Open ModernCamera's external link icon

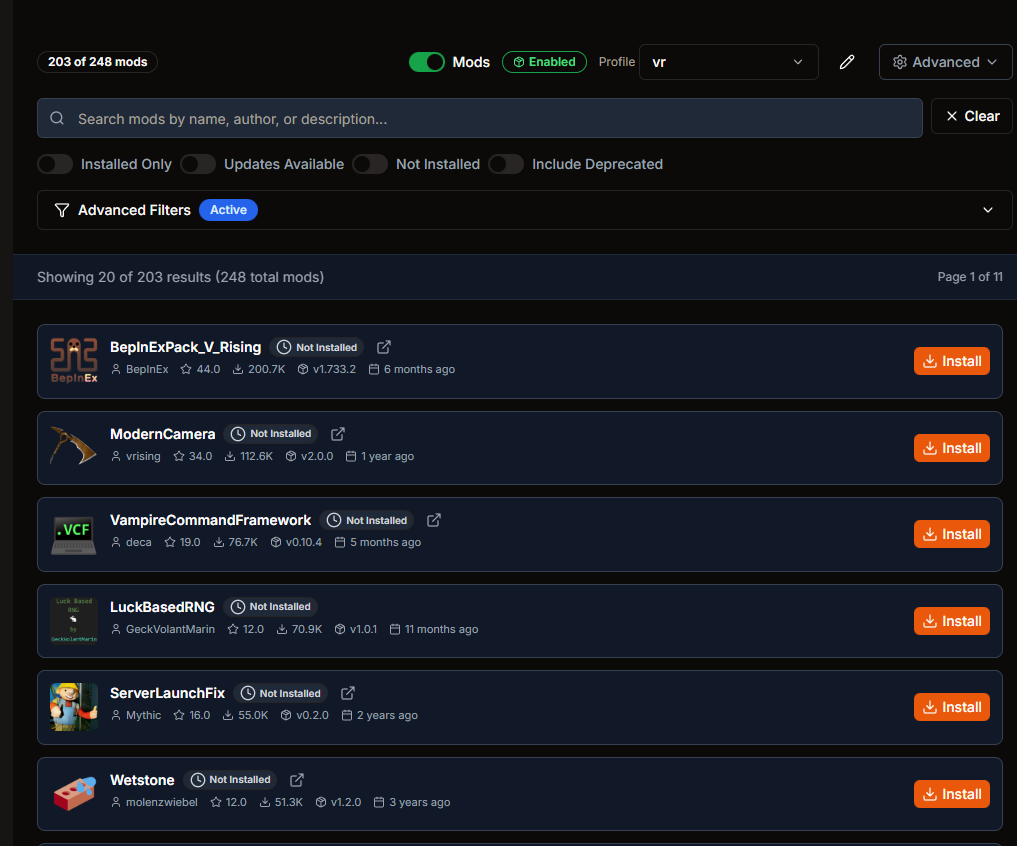tap(337, 433)
